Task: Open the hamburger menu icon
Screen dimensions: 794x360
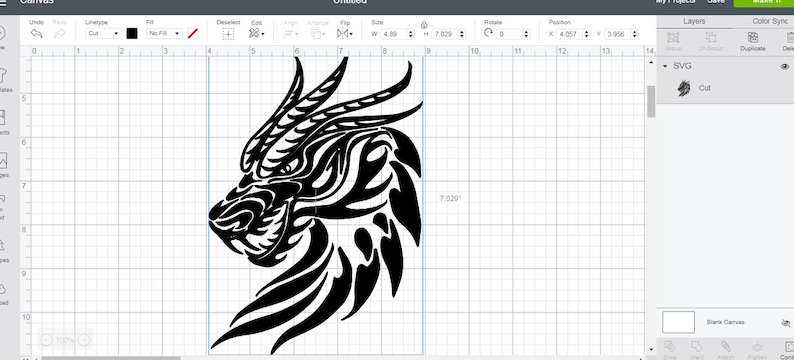Action: coord(3,3)
